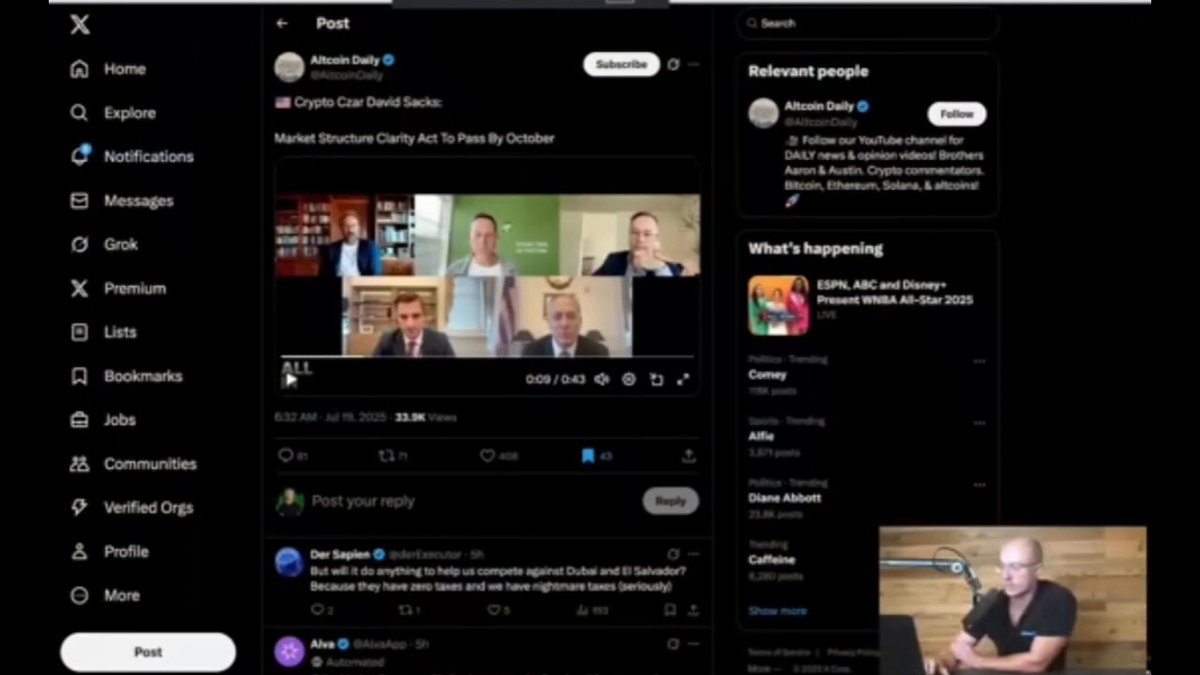Open Premium in the sidebar
Screen dimensions: 1200x675
(x=118, y=288)
